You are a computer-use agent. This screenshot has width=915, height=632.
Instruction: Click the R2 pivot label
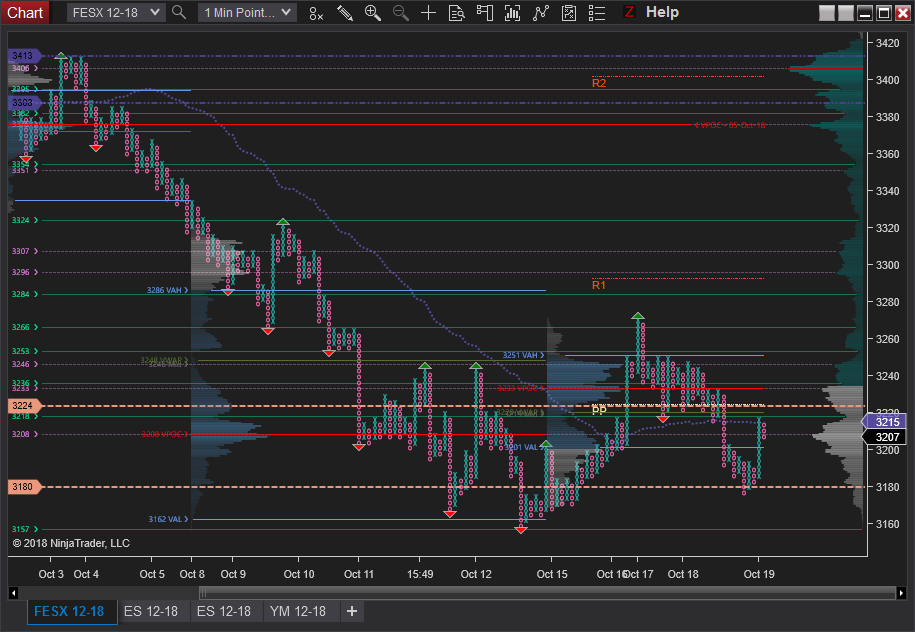(x=599, y=83)
